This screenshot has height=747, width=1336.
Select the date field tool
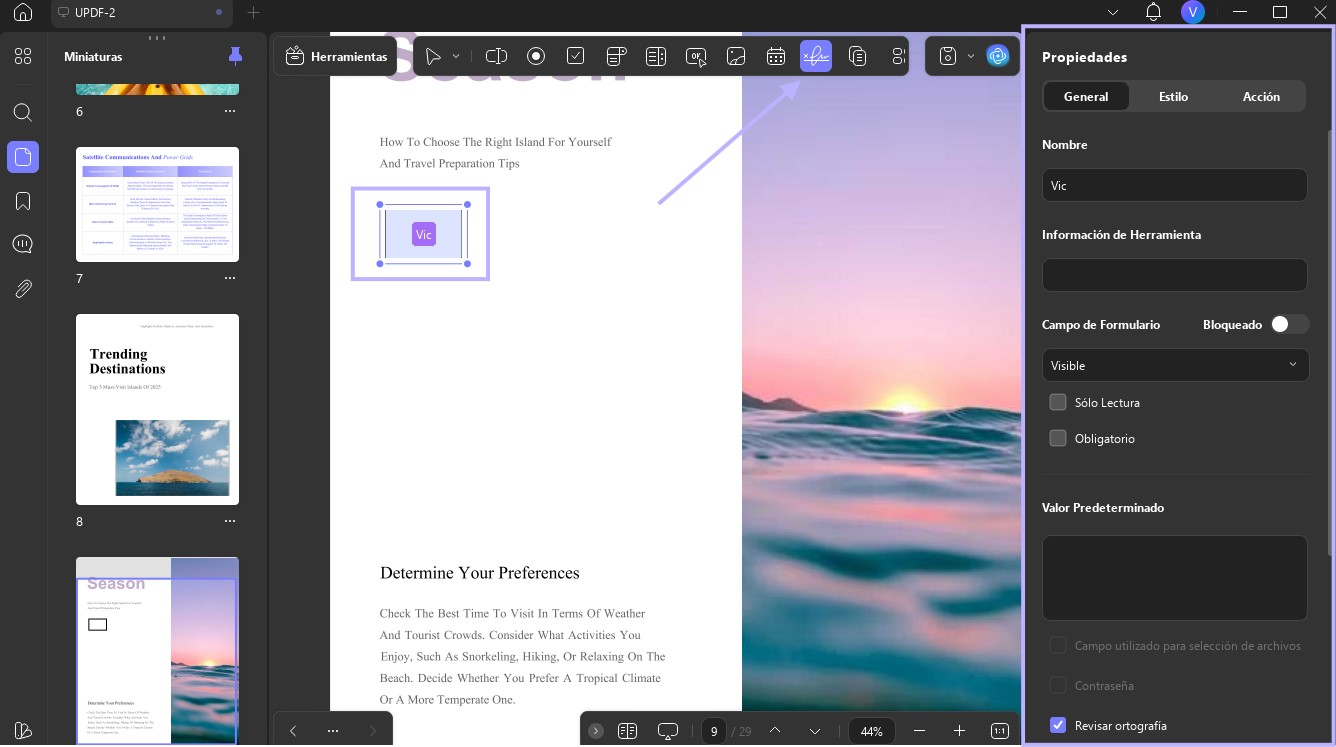[776, 56]
